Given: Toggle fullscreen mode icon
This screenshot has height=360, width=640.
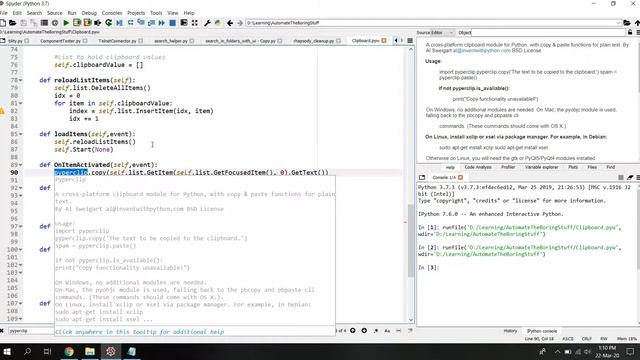Looking at the screenshot, I should coord(195,23).
